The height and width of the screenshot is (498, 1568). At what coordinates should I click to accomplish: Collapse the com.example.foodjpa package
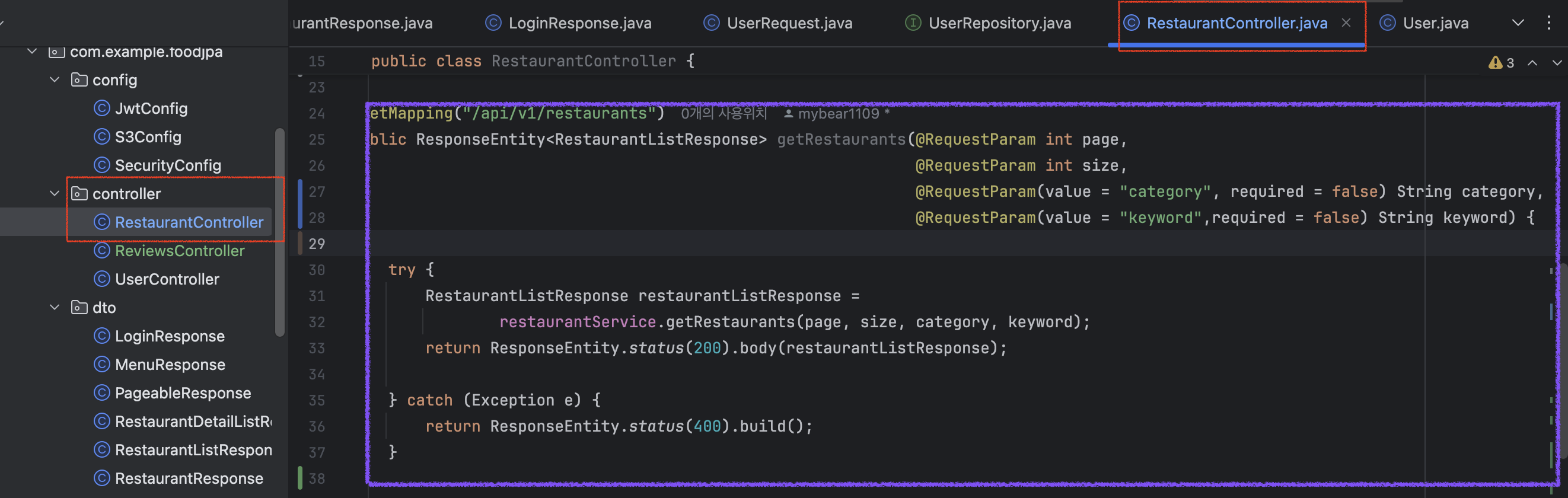coord(32,52)
